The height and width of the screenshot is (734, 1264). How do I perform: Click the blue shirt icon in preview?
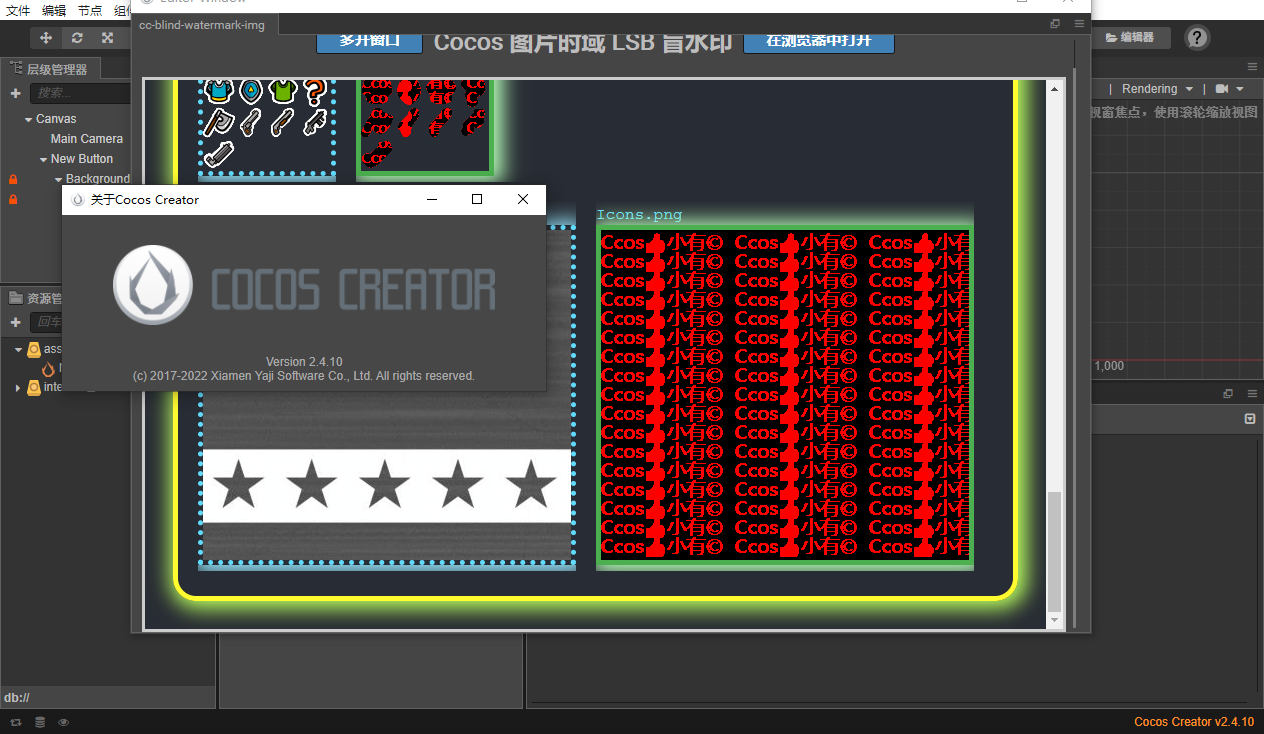(x=218, y=90)
